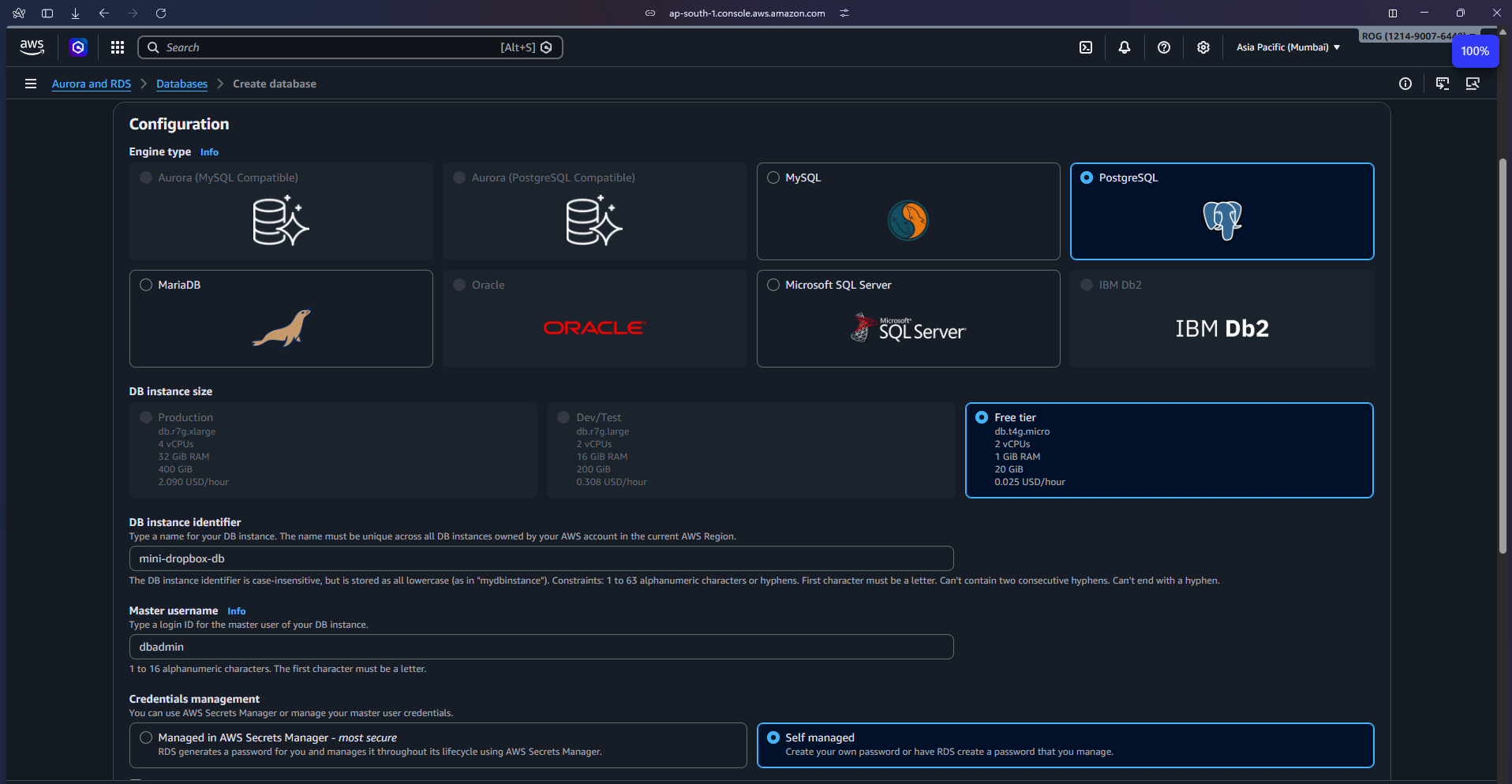Viewport: 1512px width, 784px height.
Task: Go to Databases breadcrumb
Action: pos(182,84)
